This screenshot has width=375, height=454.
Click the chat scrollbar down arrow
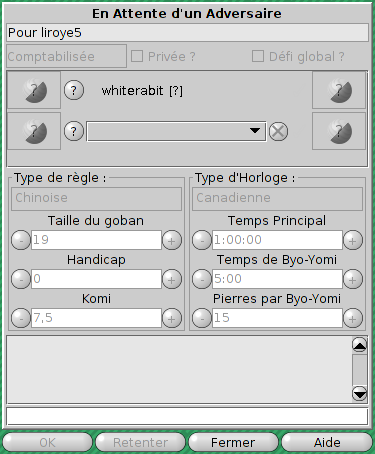tap(360, 394)
